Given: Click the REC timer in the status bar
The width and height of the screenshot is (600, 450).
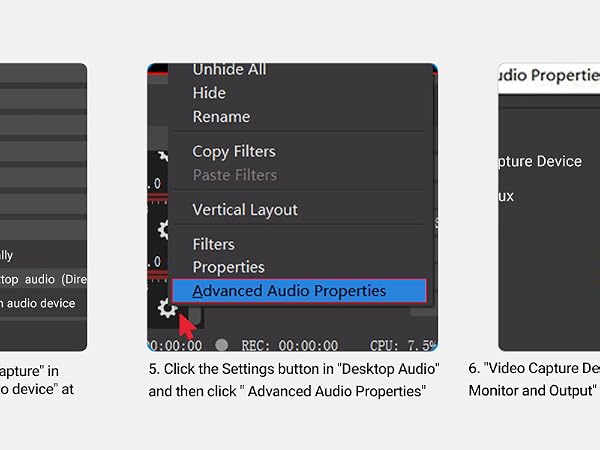Looking at the screenshot, I should pos(290,346).
